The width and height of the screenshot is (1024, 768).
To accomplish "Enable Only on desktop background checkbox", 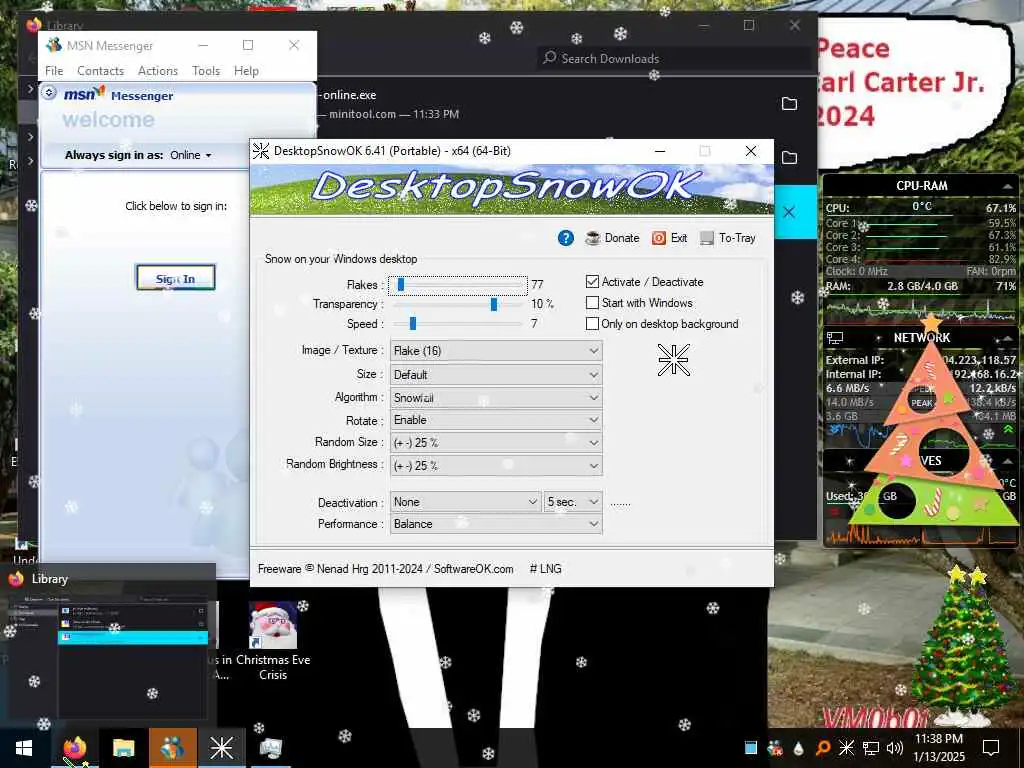I will click(592, 323).
